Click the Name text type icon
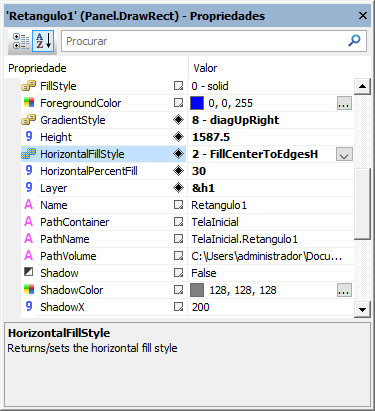This screenshot has width=375, height=411. point(29,205)
